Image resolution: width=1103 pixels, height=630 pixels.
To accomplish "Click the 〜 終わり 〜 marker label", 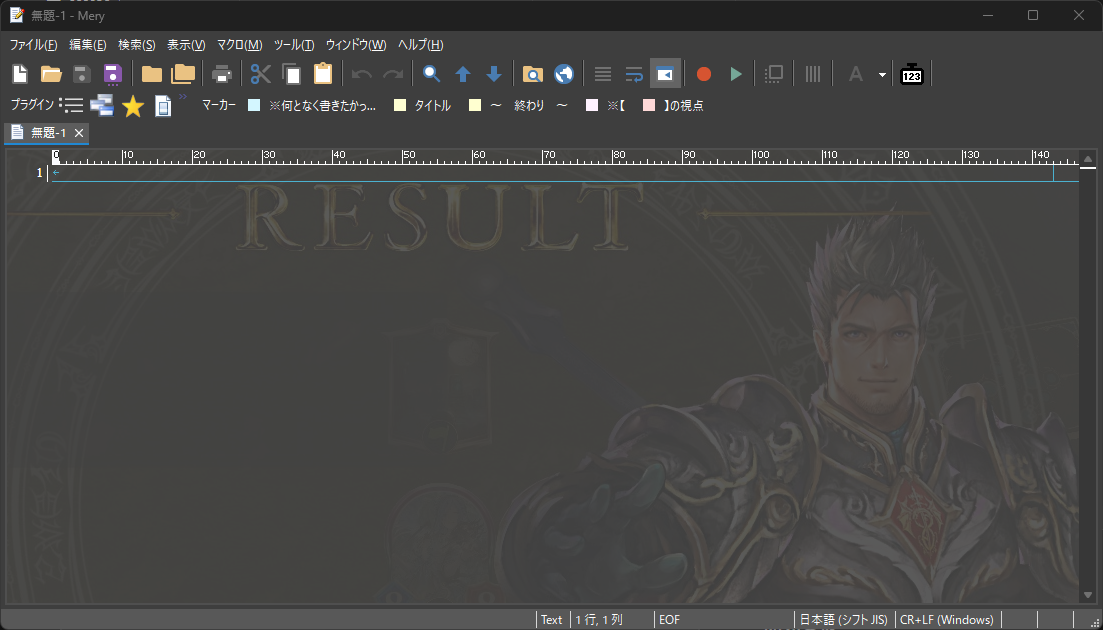I will [529, 106].
